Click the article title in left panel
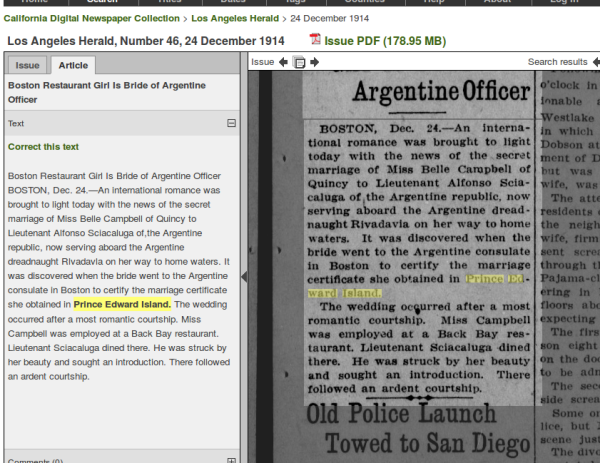The width and height of the screenshot is (600, 463). [114, 92]
